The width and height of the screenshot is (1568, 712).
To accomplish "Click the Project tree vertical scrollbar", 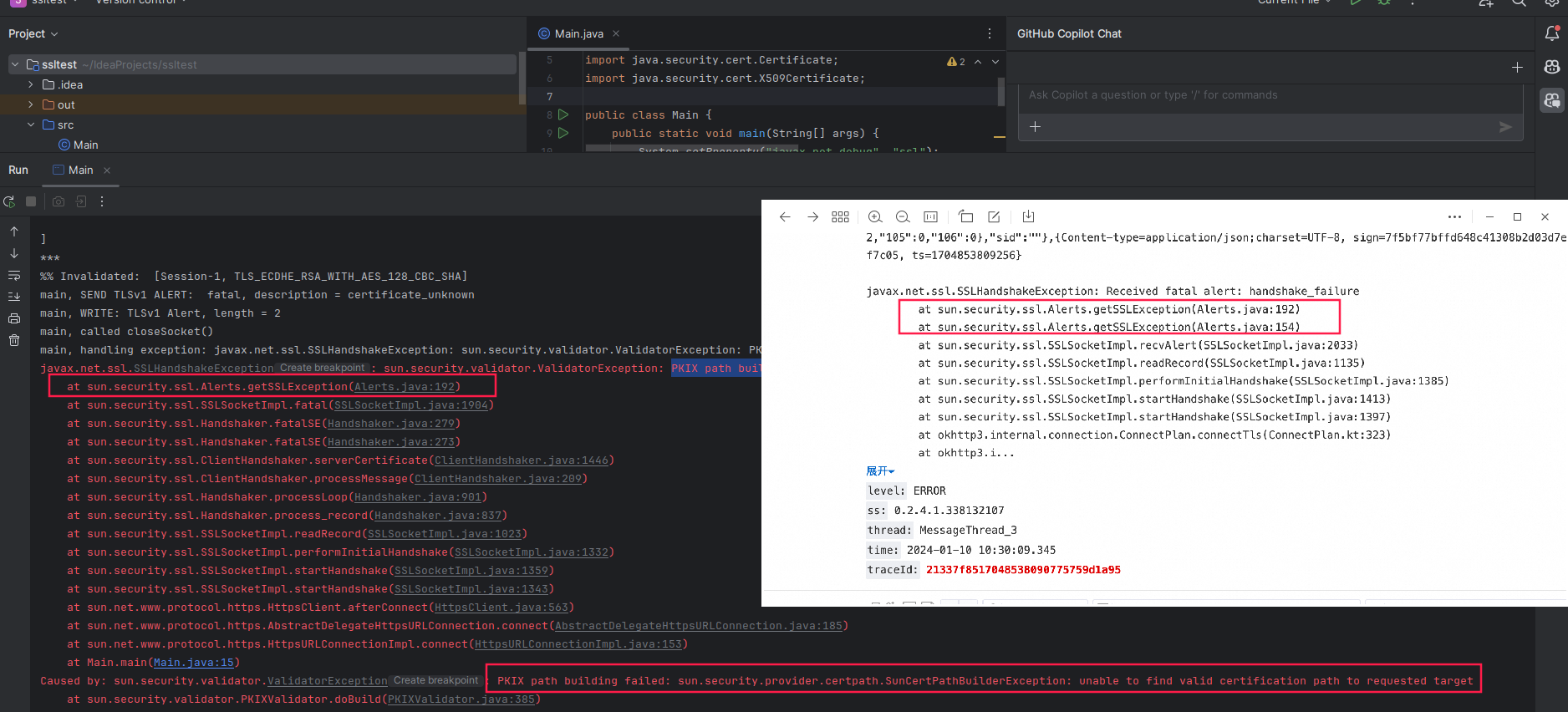I will click(522, 79).
